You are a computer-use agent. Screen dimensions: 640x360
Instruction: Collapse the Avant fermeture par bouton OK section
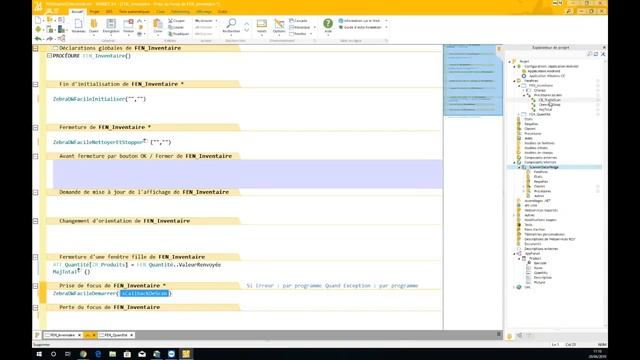[36, 156]
